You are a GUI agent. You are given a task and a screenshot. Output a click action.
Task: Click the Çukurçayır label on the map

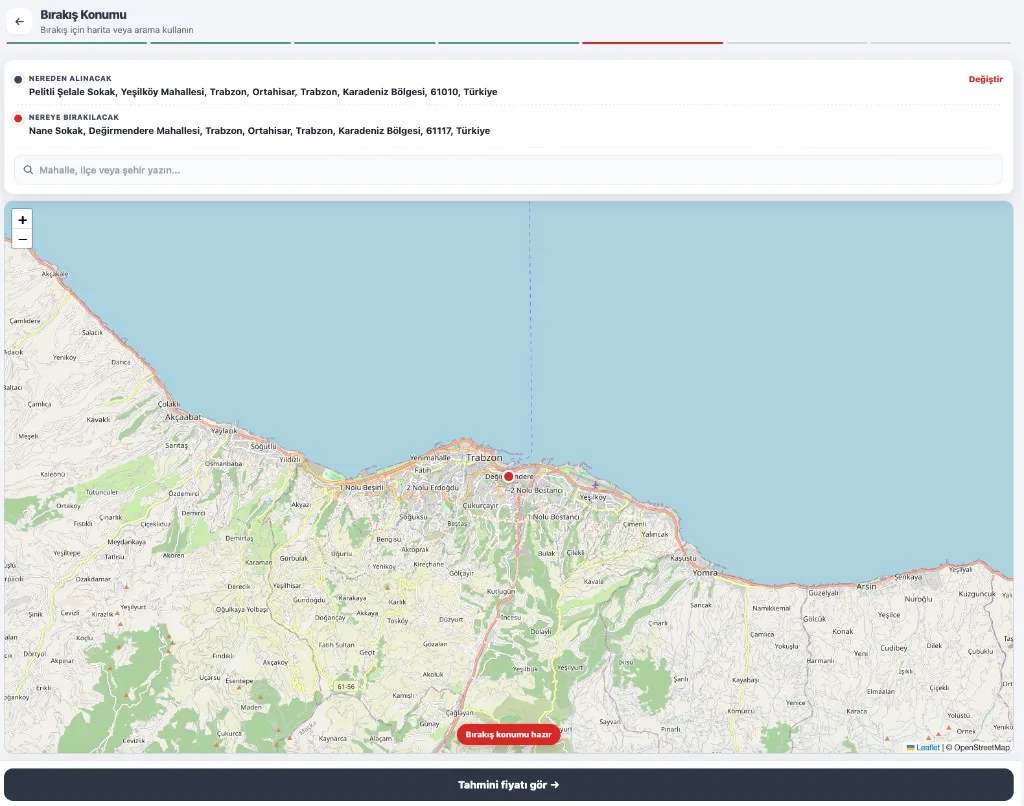[x=480, y=506]
